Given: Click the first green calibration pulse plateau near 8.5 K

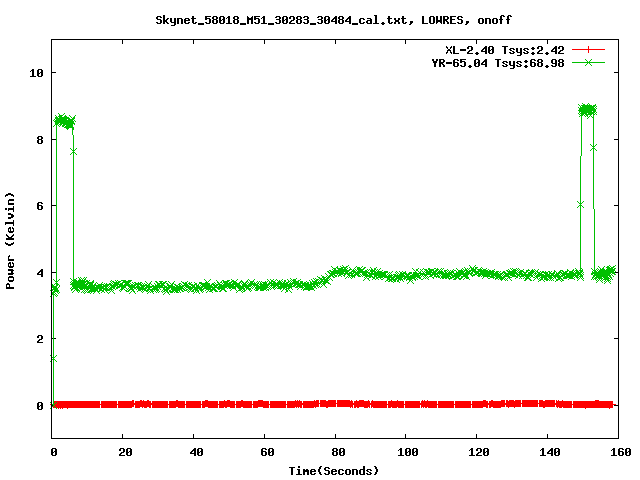Looking at the screenshot, I should 65,121.
